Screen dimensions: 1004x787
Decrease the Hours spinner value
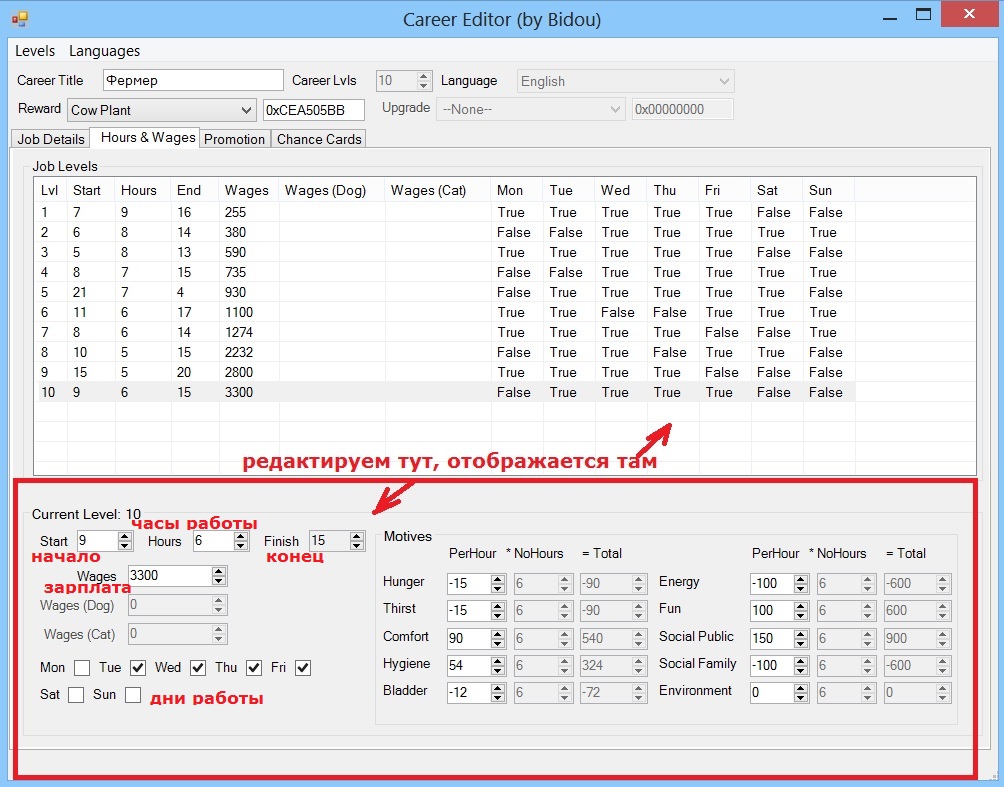pyautogui.click(x=241, y=546)
